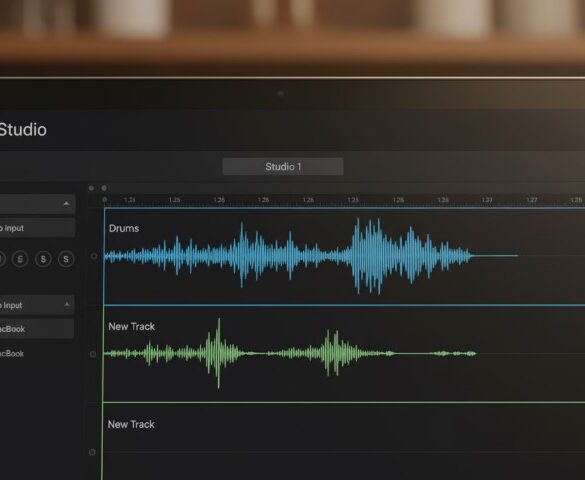Open the Input dropdown with the up arrow
585x480 pixels.
(37, 305)
